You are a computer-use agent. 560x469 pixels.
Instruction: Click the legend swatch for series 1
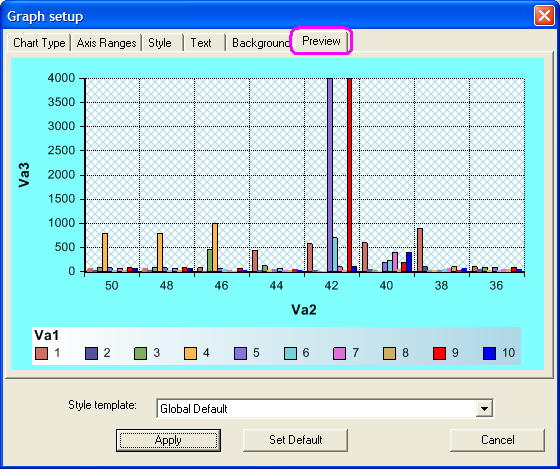click(x=41, y=353)
